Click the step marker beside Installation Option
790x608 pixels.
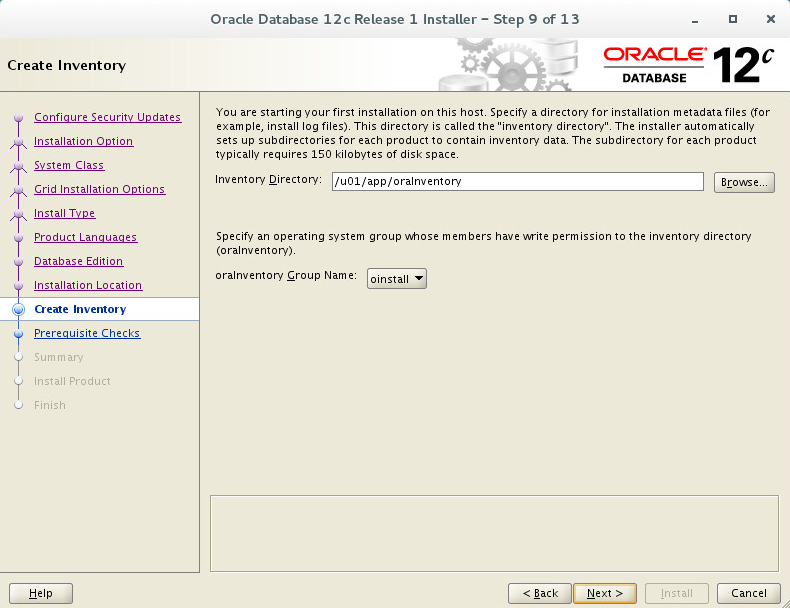click(19, 142)
